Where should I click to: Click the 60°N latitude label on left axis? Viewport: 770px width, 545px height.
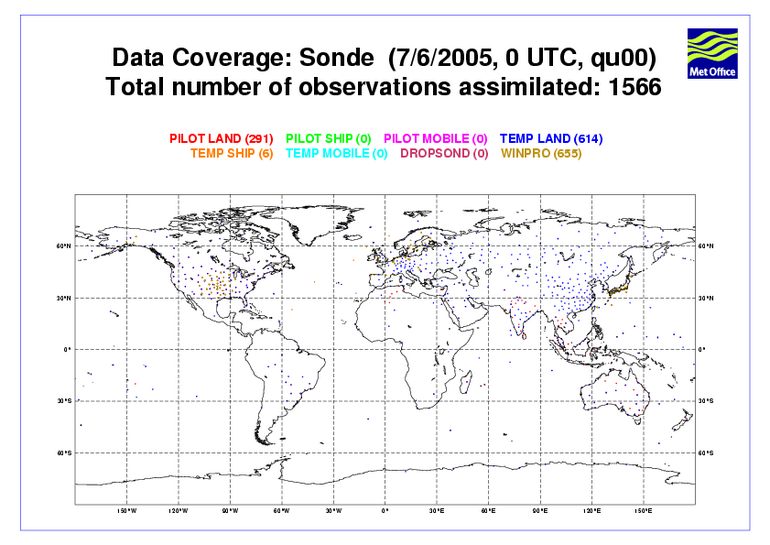click(x=65, y=246)
